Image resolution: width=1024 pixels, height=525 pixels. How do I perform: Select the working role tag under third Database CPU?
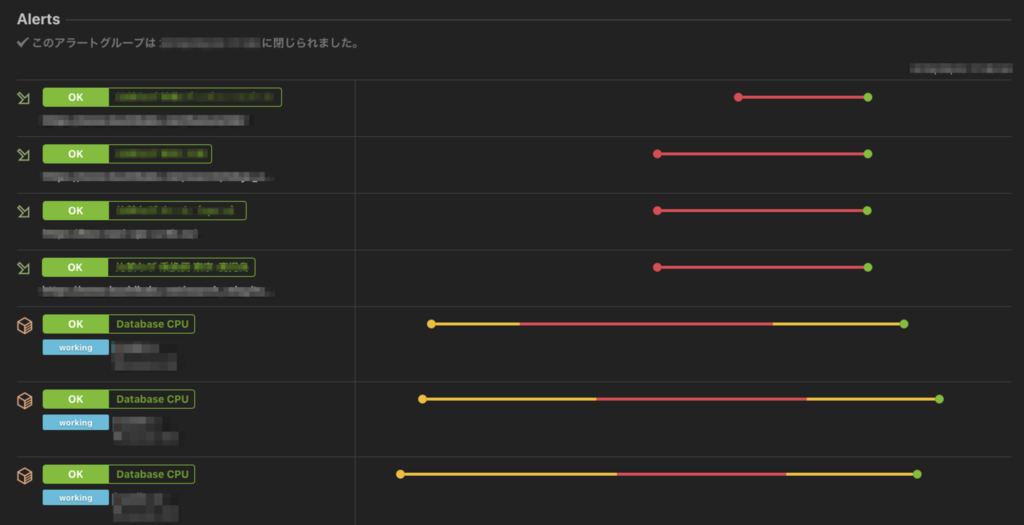tap(76, 498)
